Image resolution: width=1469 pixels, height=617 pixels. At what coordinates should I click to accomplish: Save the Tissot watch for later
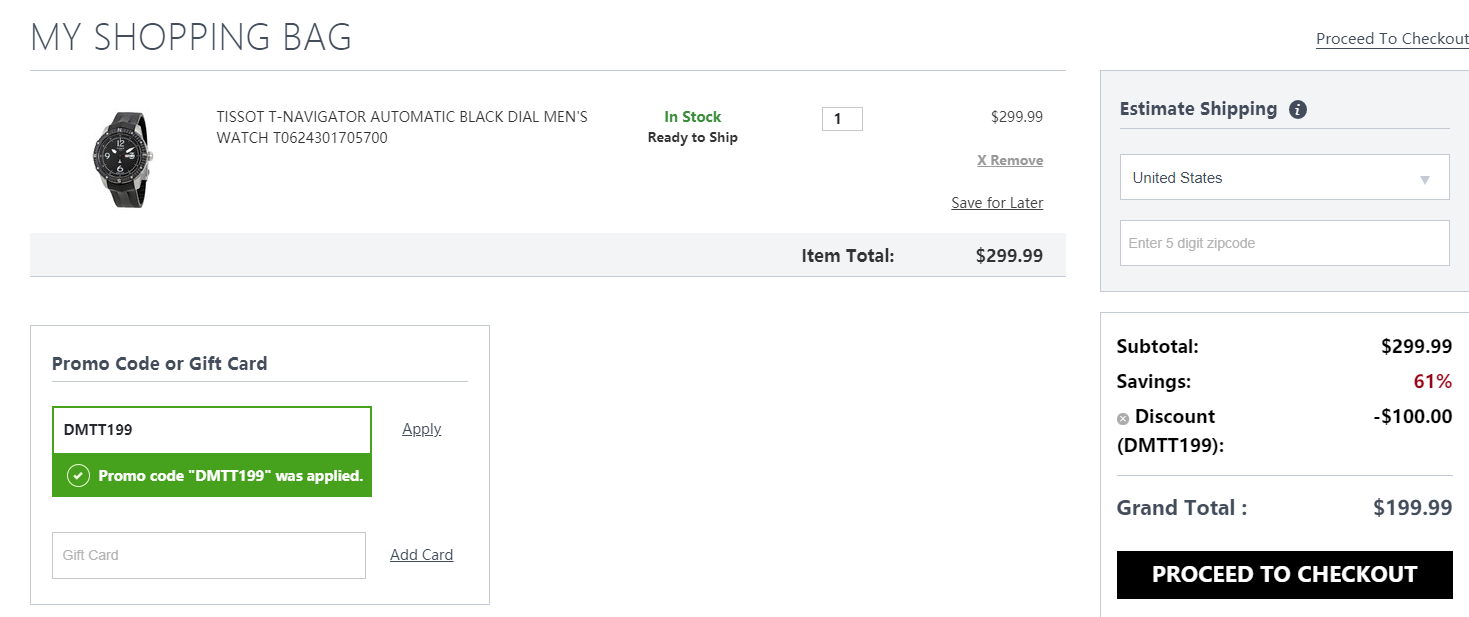(x=997, y=203)
